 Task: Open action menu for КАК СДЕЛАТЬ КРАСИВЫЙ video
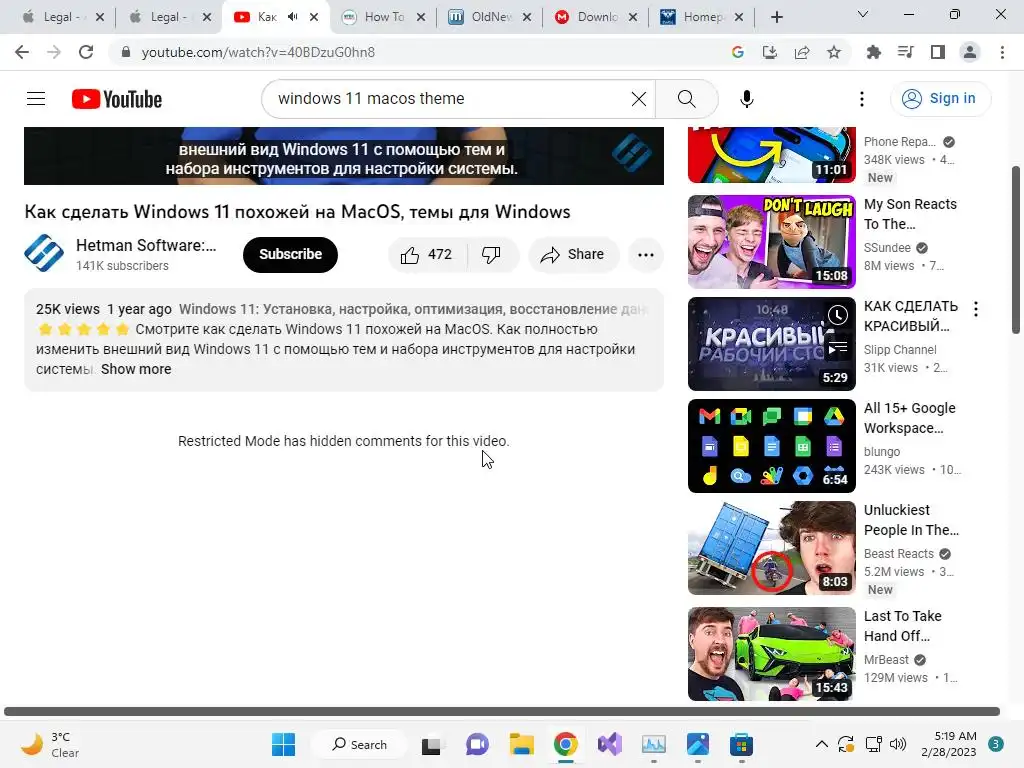[976, 310]
